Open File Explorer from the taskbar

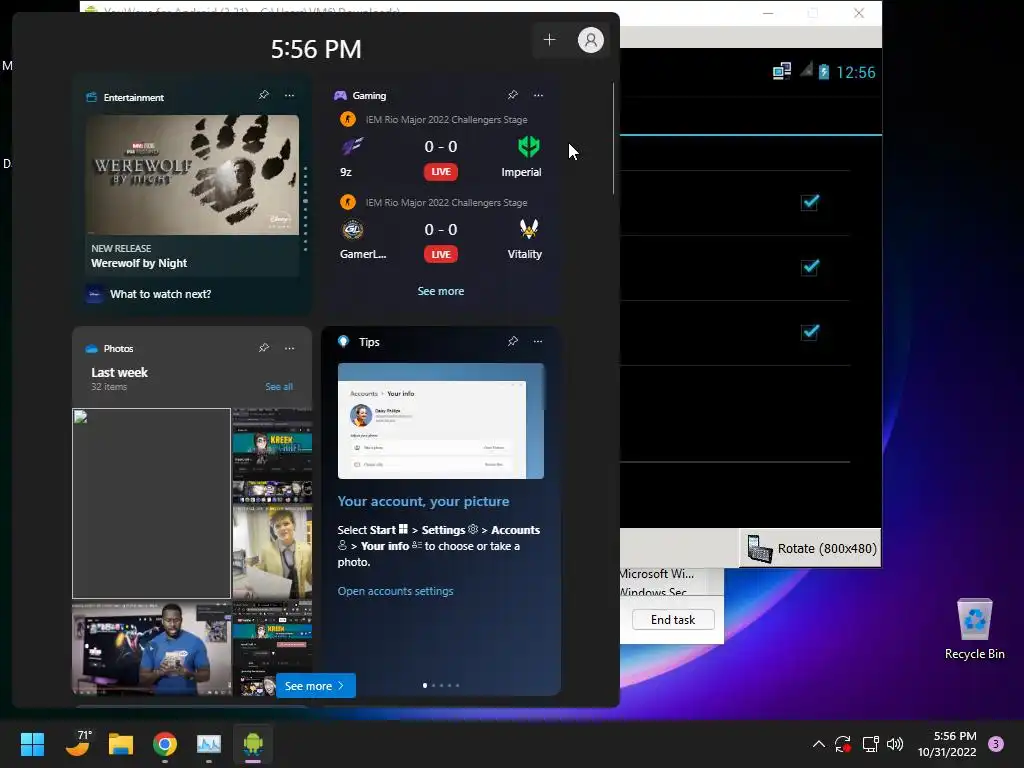click(121, 744)
